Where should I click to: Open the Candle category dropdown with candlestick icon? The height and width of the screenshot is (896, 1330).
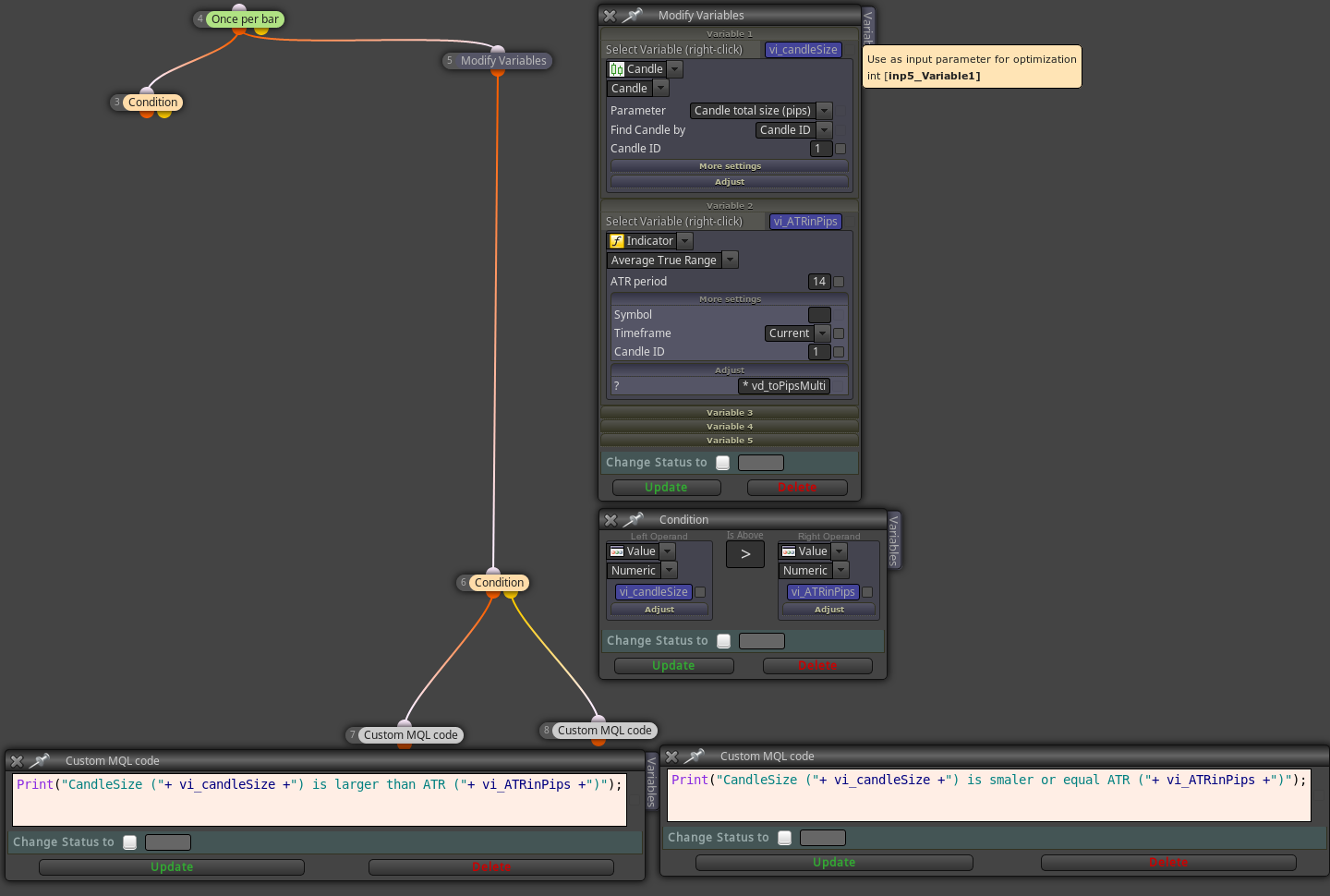(x=675, y=69)
